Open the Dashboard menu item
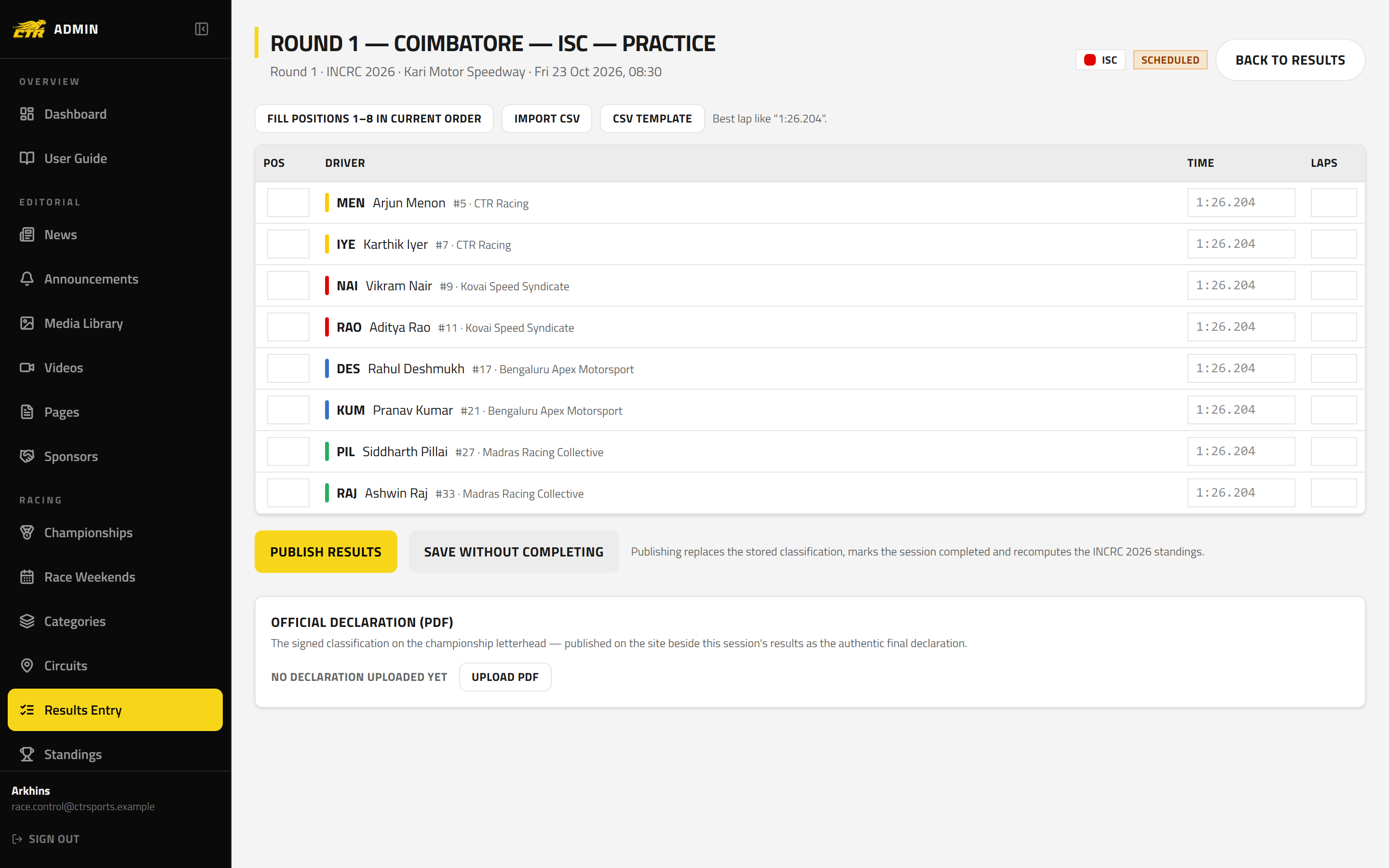Image resolution: width=1389 pixels, height=868 pixels. point(115,114)
